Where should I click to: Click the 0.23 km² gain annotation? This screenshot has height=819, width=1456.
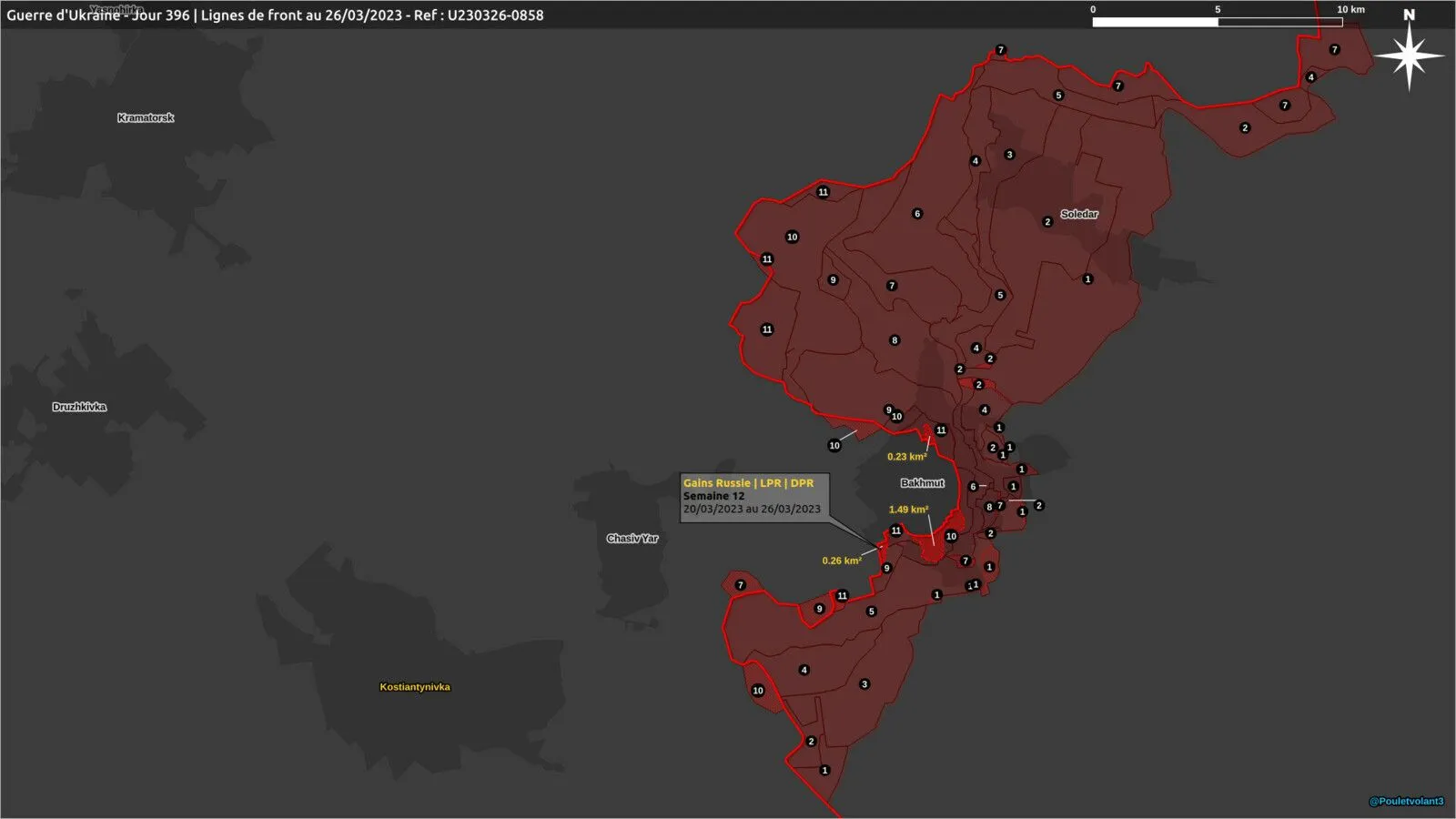pos(907,457)
